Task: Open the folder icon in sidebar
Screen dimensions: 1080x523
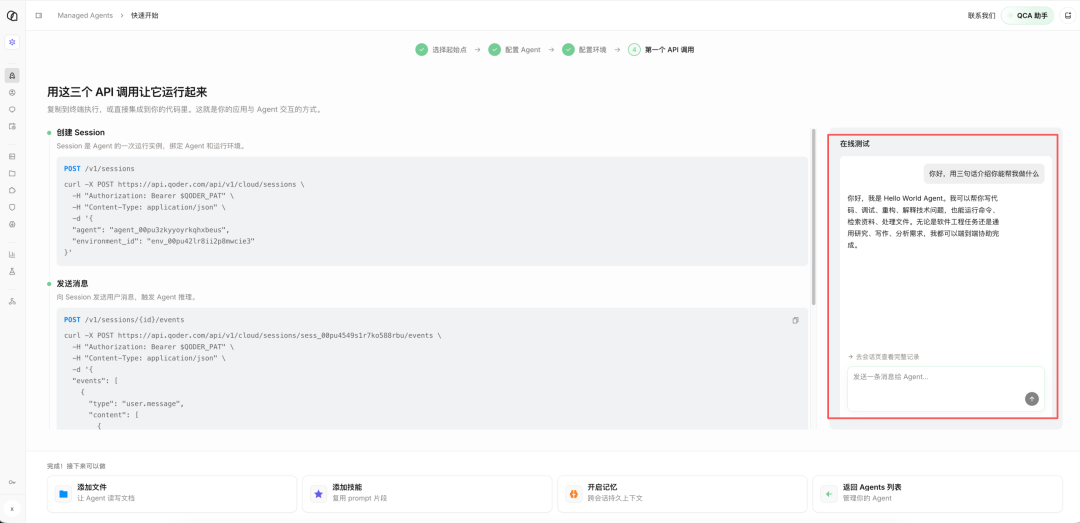Action: click(x=12, y=173)
